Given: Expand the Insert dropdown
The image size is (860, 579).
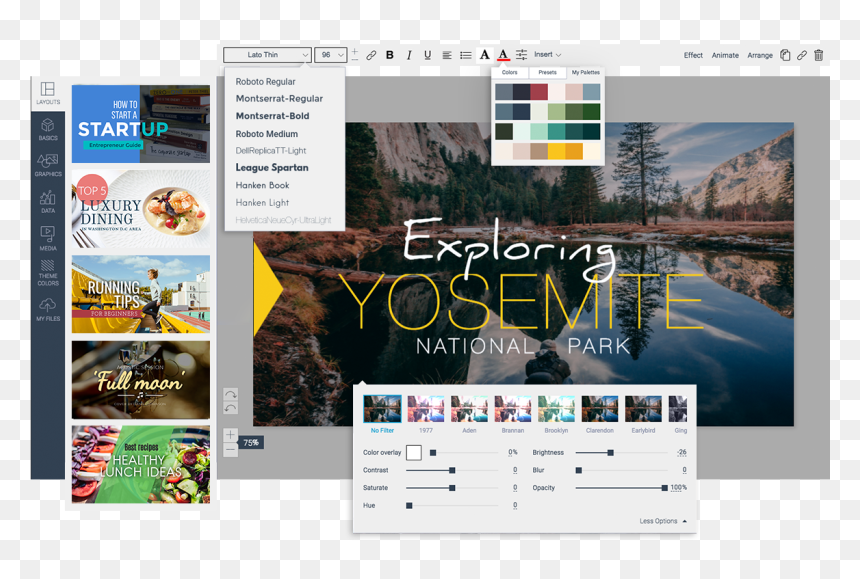Looking at the screenshot, I should tap(547, 55).
